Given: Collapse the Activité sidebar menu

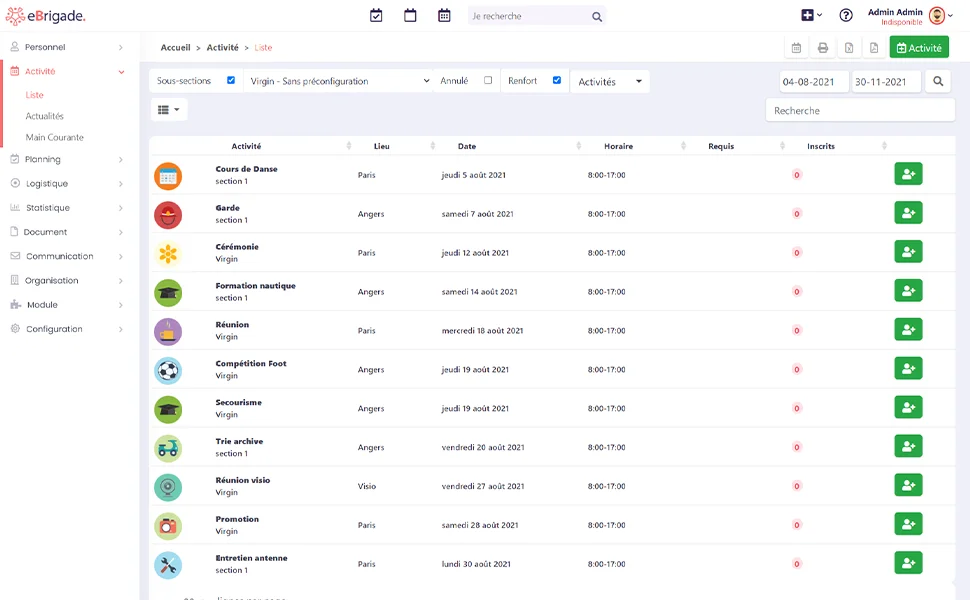Looking at the screenshot, I should pos(67,71).
